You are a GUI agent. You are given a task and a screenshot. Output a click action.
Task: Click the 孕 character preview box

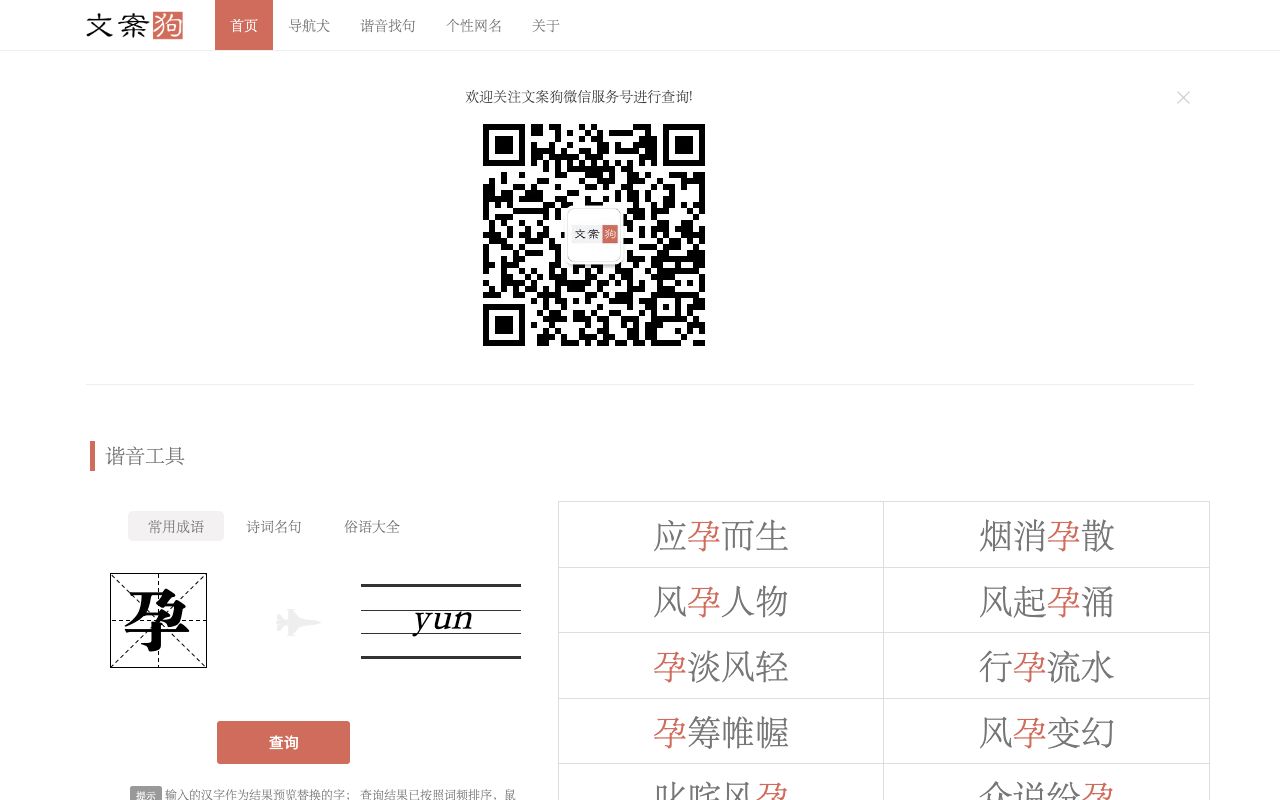tap(158, 620)
